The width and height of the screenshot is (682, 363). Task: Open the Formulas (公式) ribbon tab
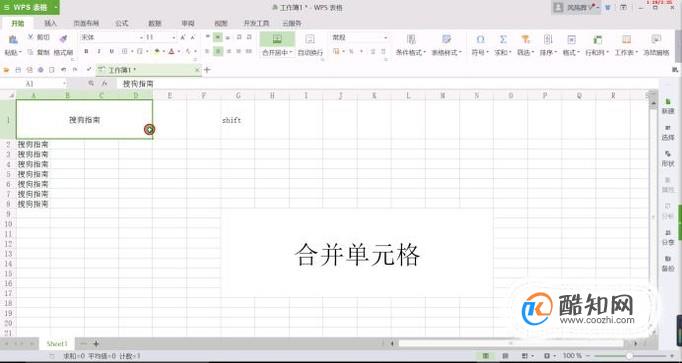point(121,23)
